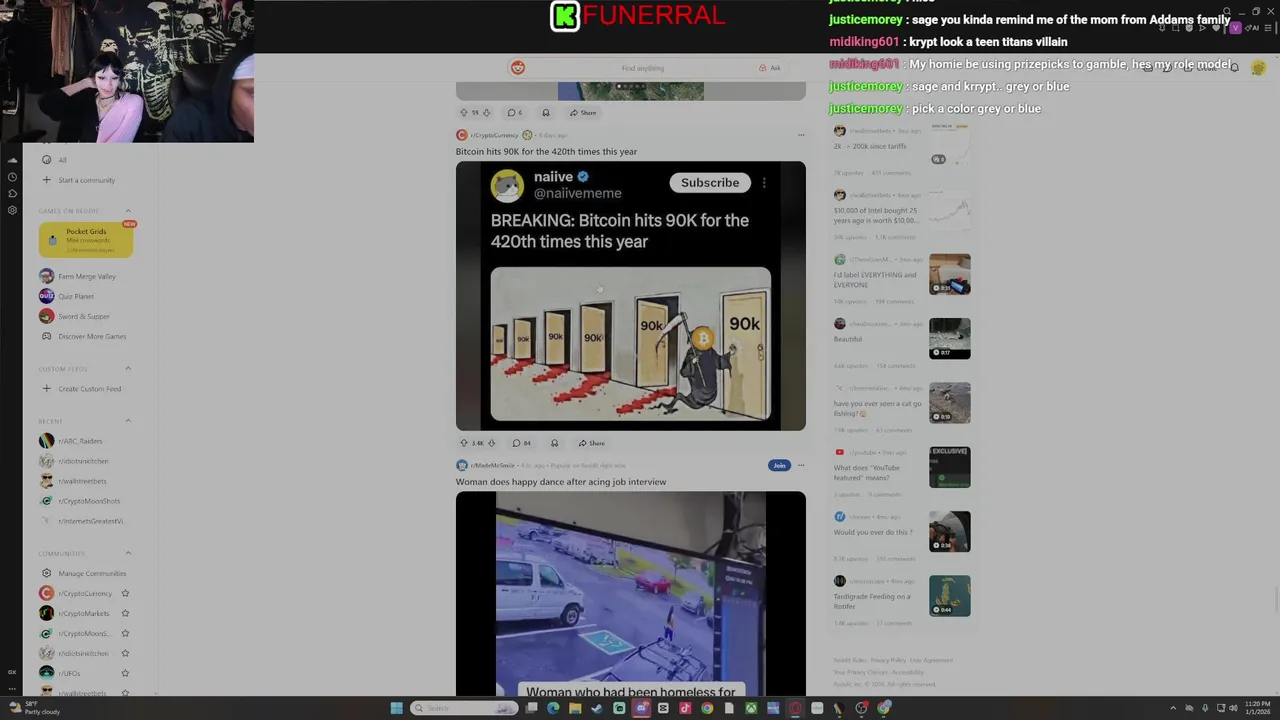Favorite r/CryptoCurrency with its star
The width and height of the screenshot is (1280, 720).
pos(125,593)
